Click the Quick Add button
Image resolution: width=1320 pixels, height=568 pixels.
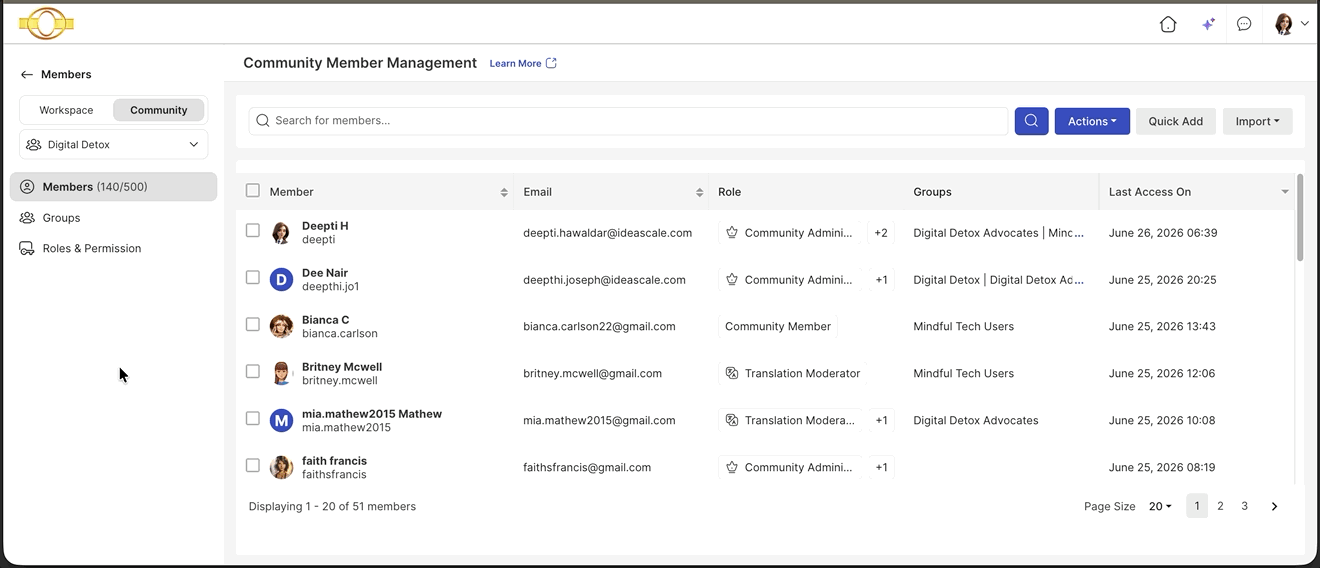[1176, 121]
